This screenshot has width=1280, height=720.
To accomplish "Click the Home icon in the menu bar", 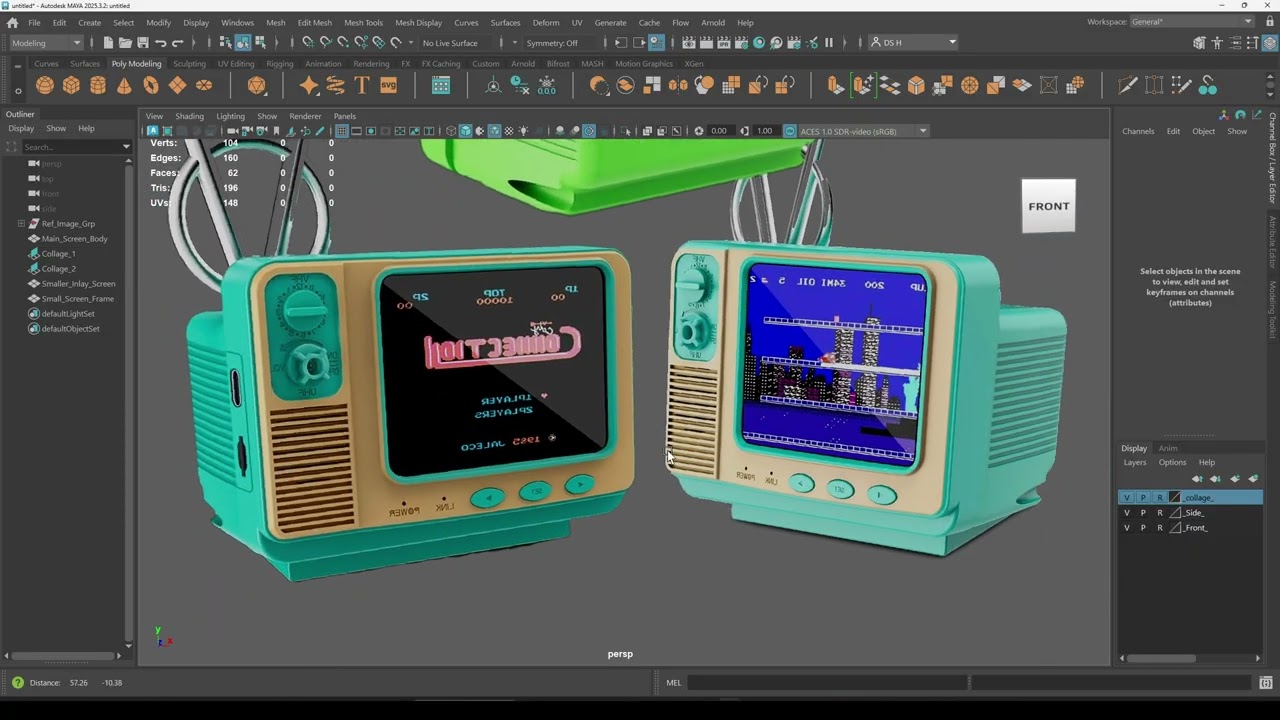I will coord(12,22).
